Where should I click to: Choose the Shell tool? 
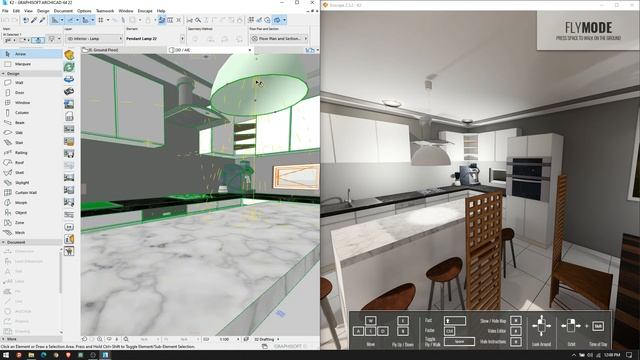click(31, 173)
